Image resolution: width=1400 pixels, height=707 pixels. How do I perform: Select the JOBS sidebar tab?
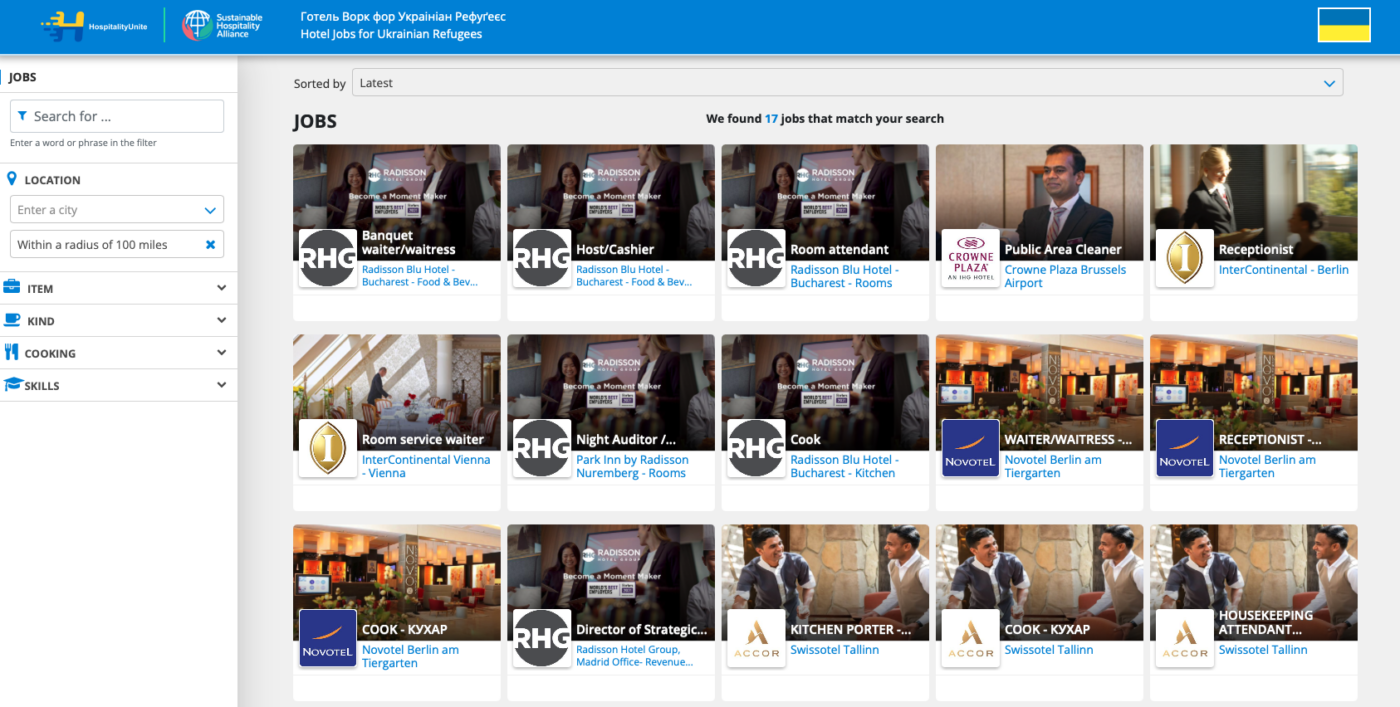pyautogui.click(x=23, y=77)
